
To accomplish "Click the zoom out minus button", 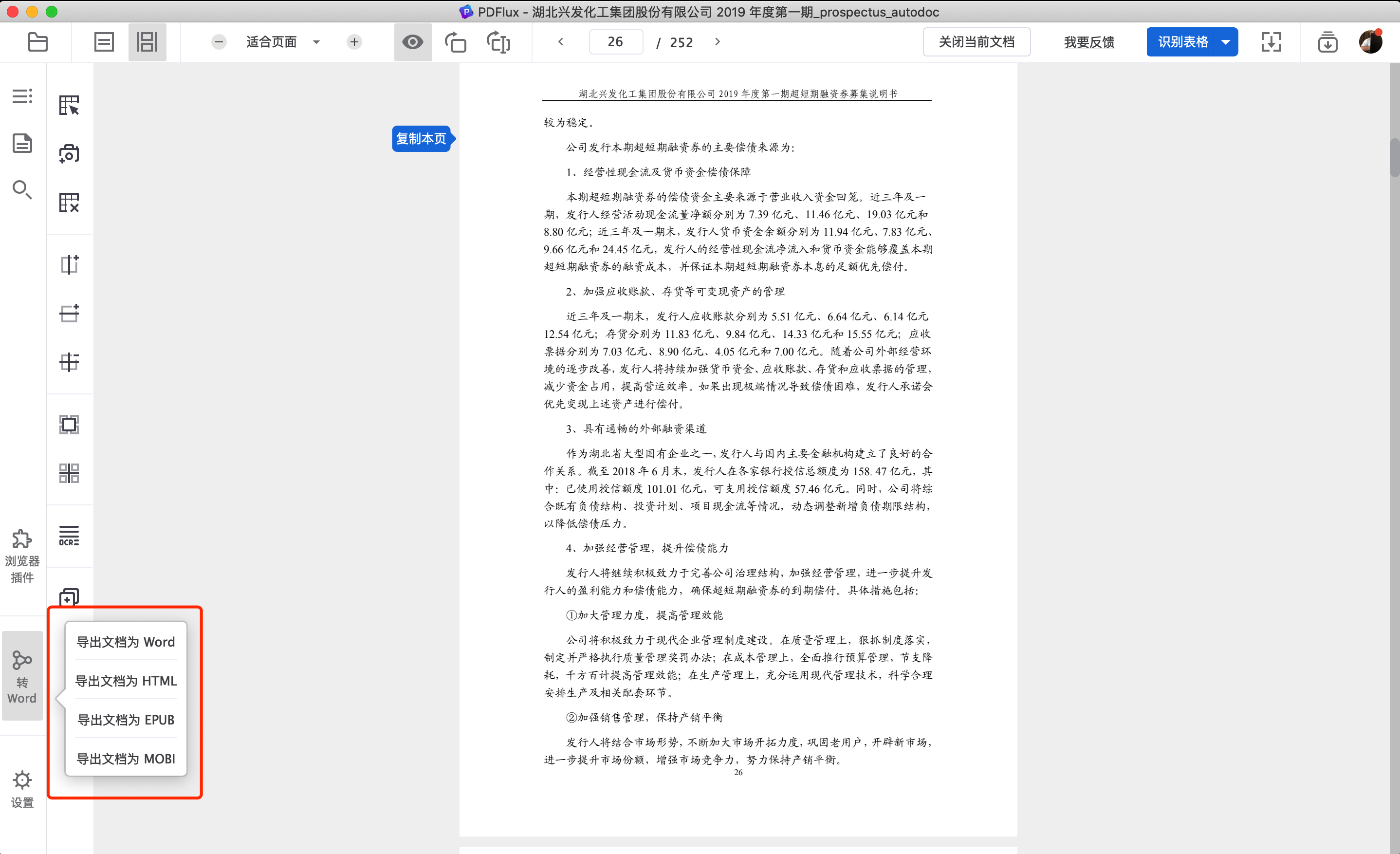I will [x=219, y=42].
